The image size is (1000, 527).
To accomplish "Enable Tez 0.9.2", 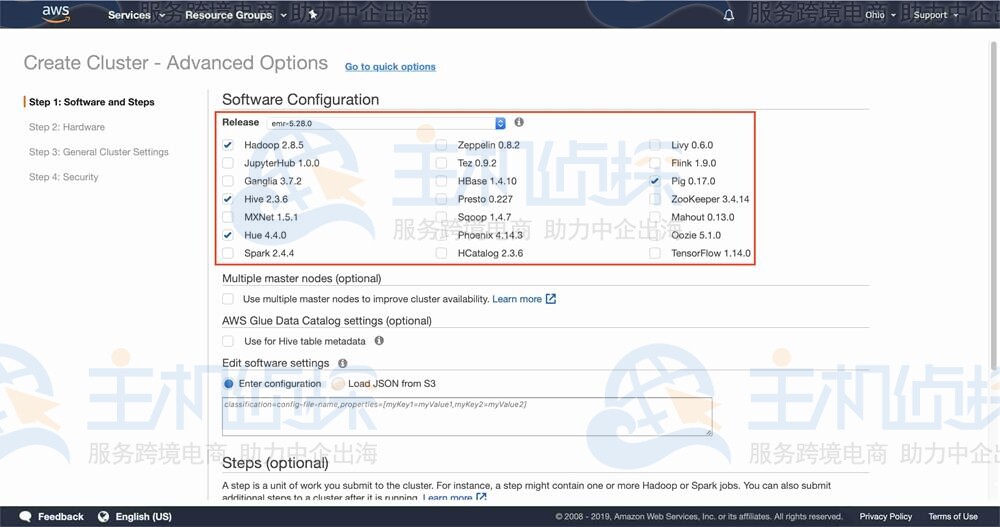I will click(441, 163).
